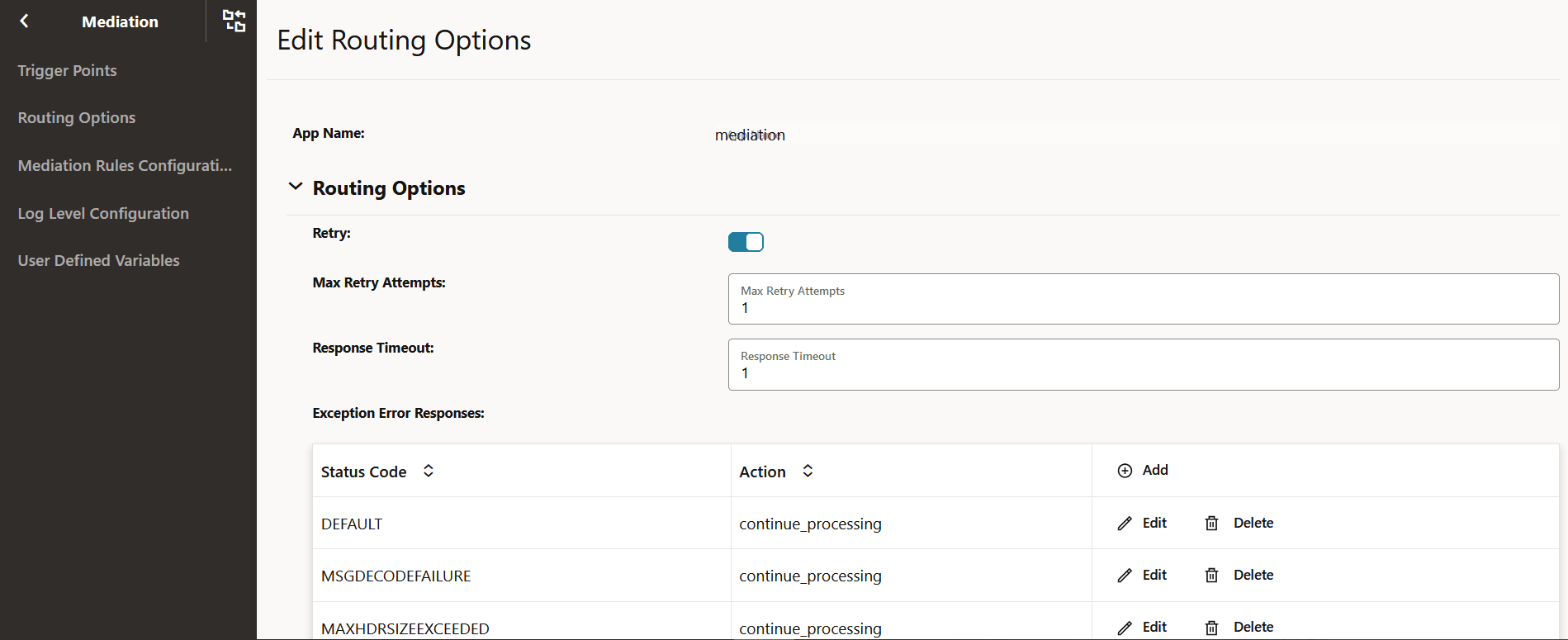This screenshot has width=1568, height=640.
Task: Open Trigger Points in the sidebar
Action: (67, 71)
